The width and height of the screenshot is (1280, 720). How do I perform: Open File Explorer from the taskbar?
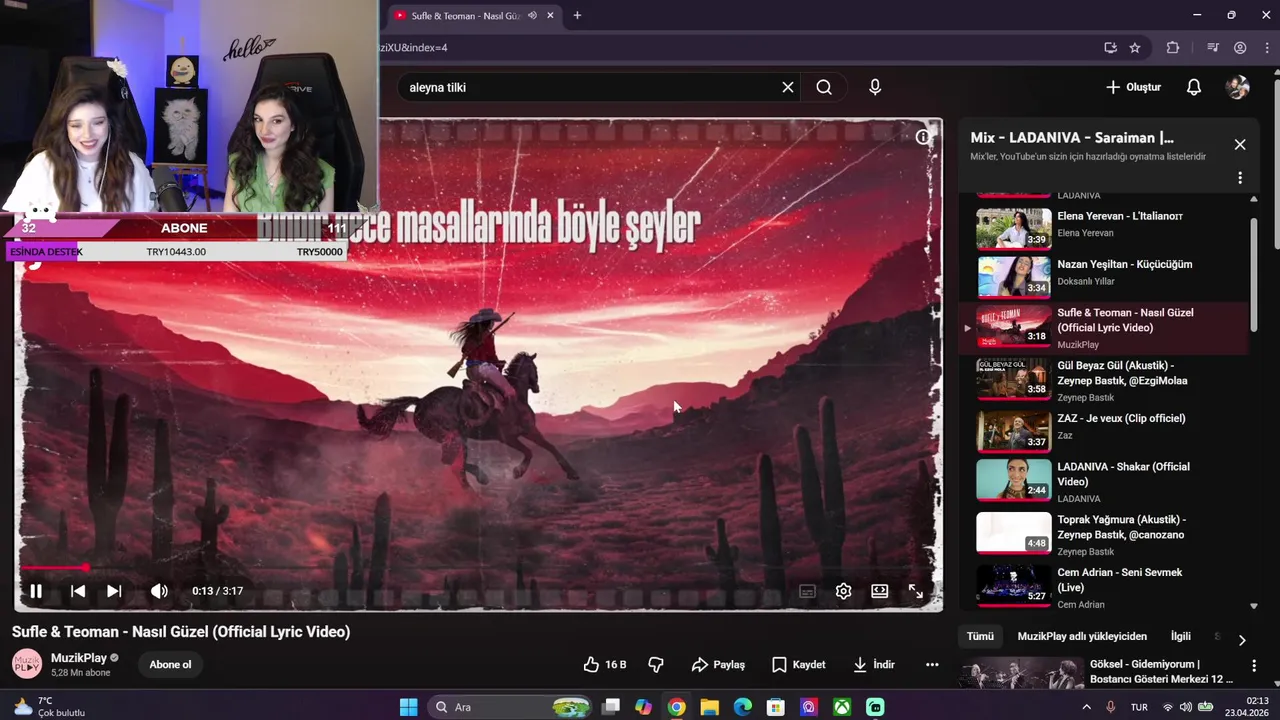[709, 707]
